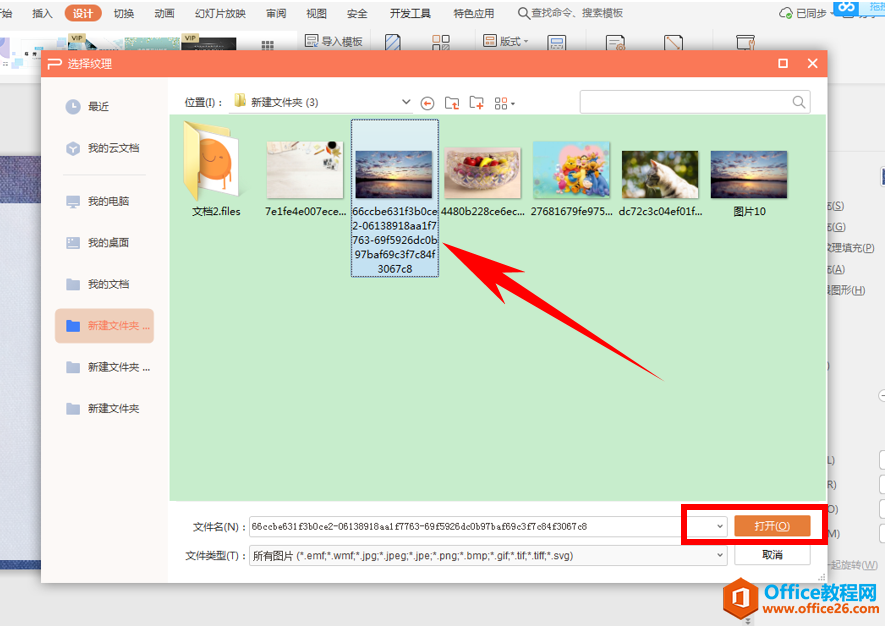Click the 我的云文档 cube icon
Viewport: 886px width, 626px height.
[x=73, y=148]
